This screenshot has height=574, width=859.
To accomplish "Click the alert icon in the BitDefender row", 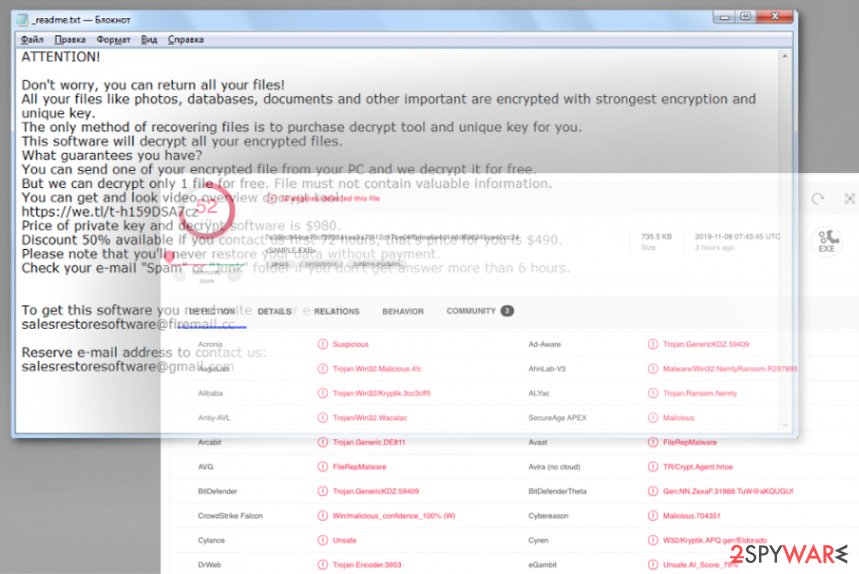I will (323, 491).
